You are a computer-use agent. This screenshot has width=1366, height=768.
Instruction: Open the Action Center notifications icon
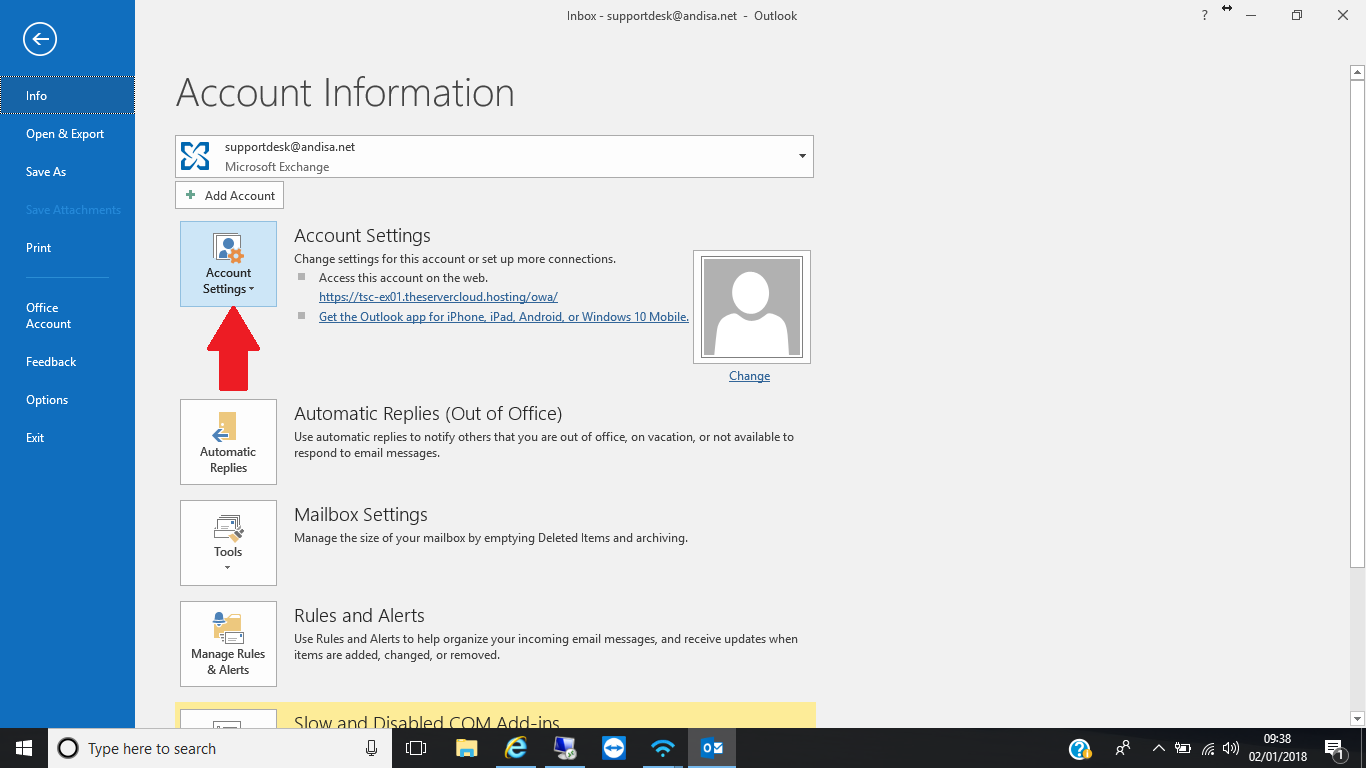[1334, 748]
